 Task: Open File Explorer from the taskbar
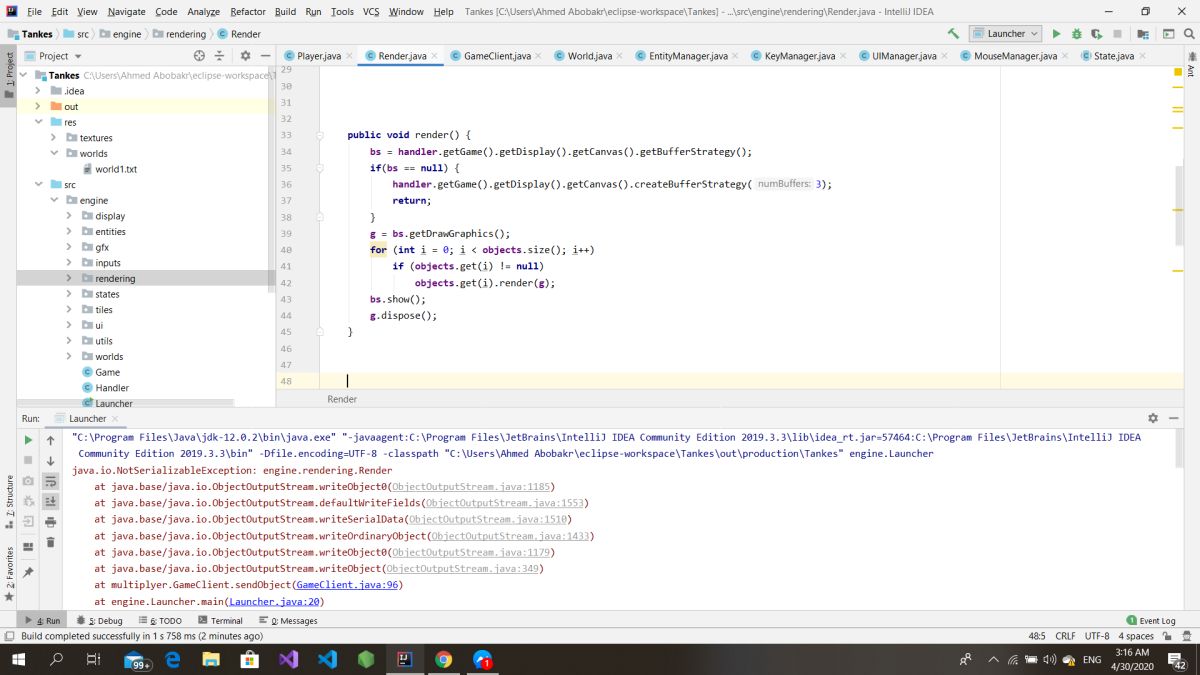[x=211, y=660]
